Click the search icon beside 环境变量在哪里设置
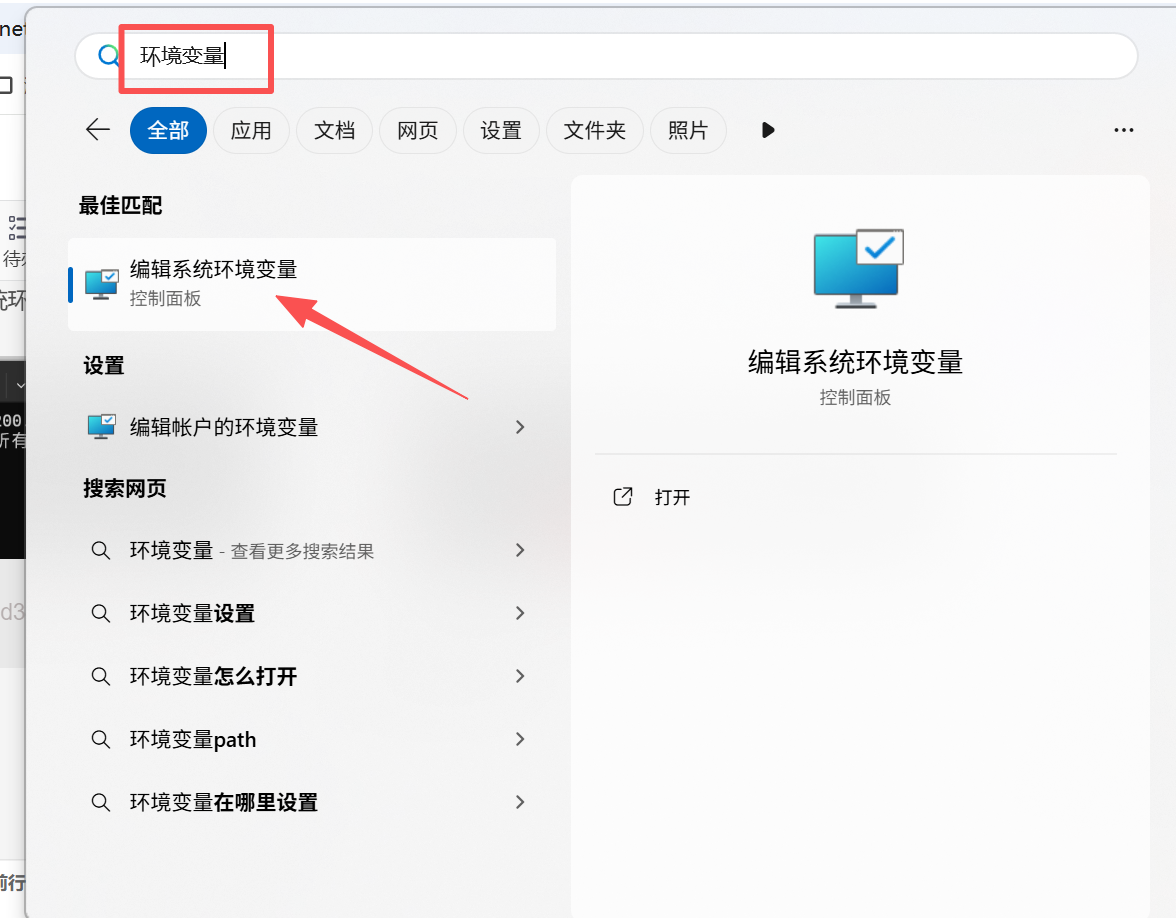This screenshot has width=1176, height=918. pos(100,802)
